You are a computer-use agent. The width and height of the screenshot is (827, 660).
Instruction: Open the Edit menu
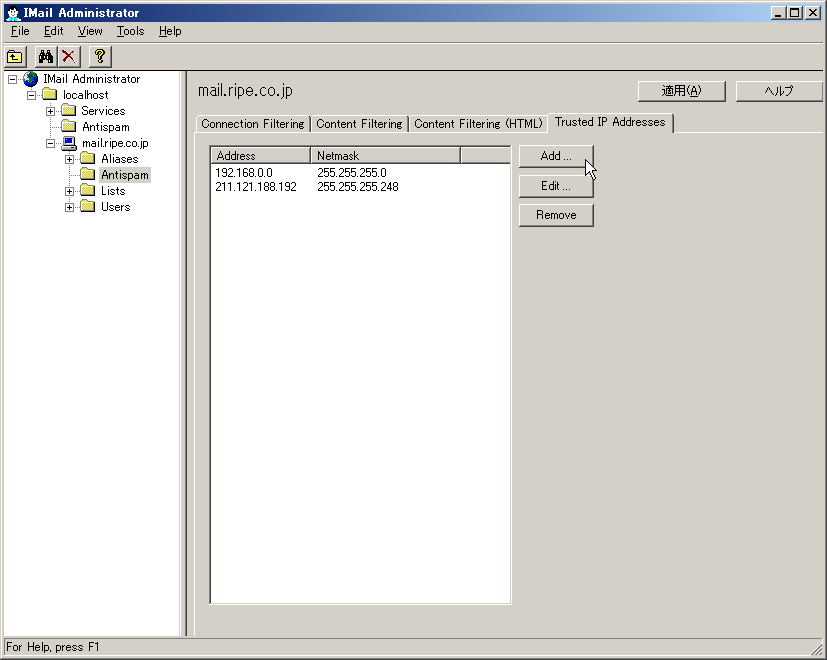click(53, 31)
